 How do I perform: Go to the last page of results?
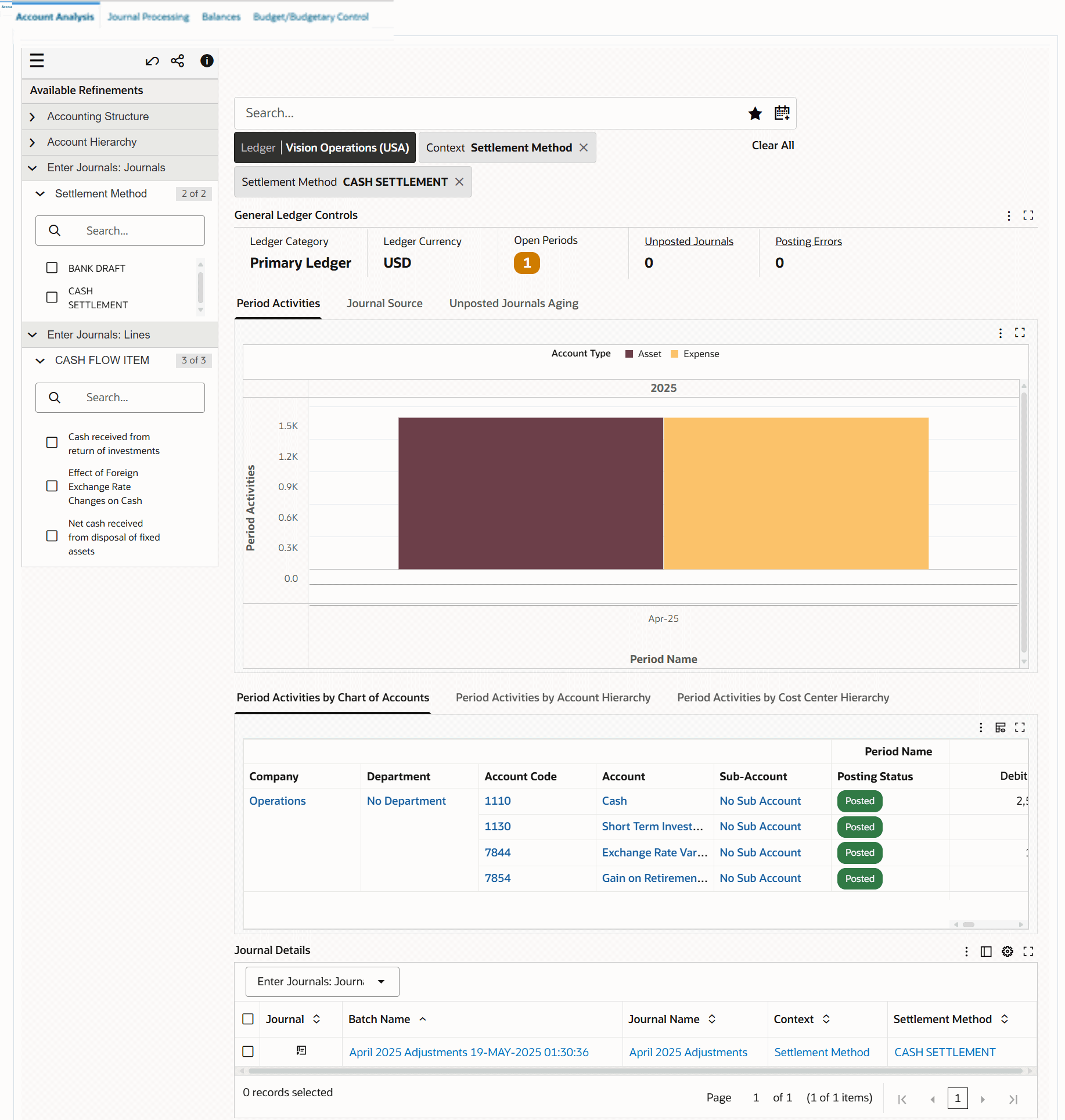[1013, 1099]
